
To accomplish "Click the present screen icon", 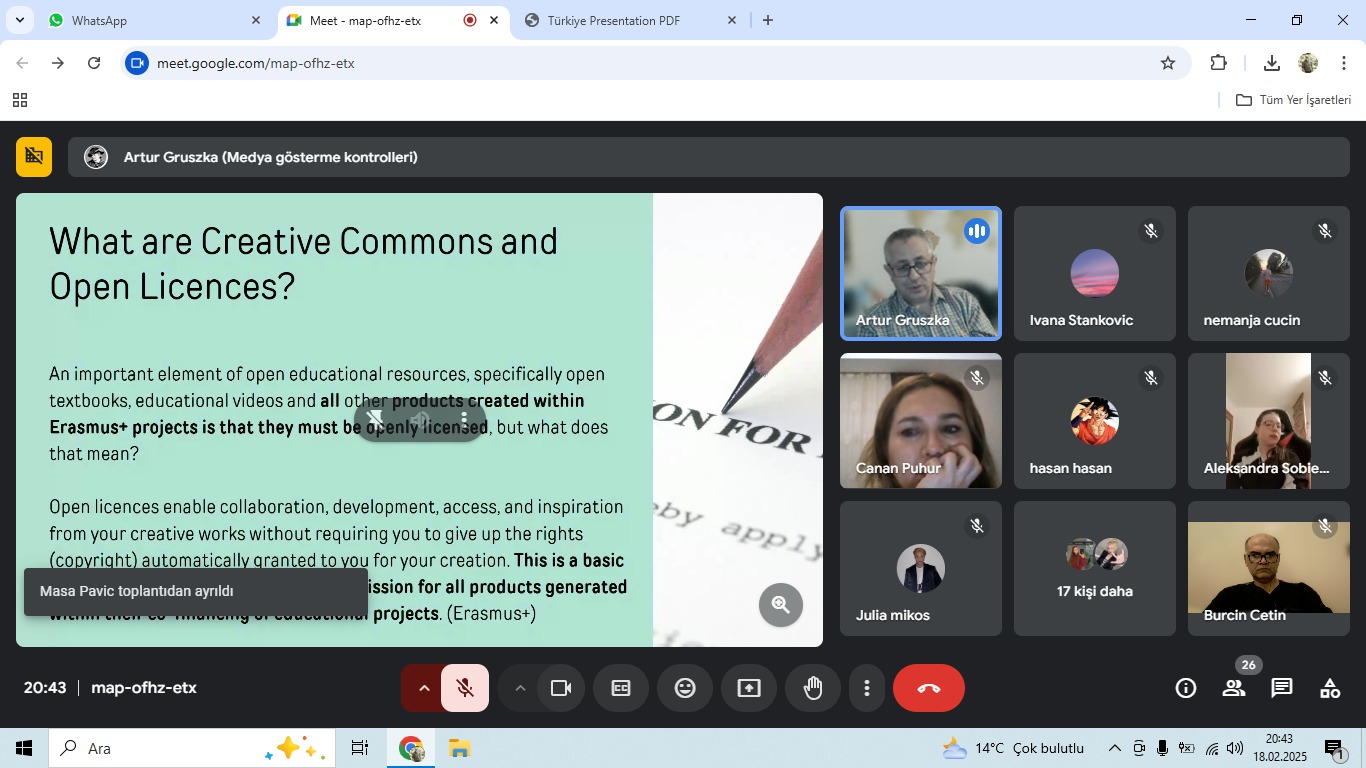I will (748, 688).
